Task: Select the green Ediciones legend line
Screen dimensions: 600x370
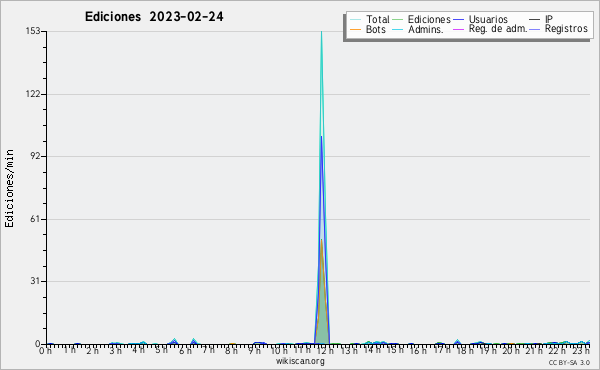Action: (398, 20)
